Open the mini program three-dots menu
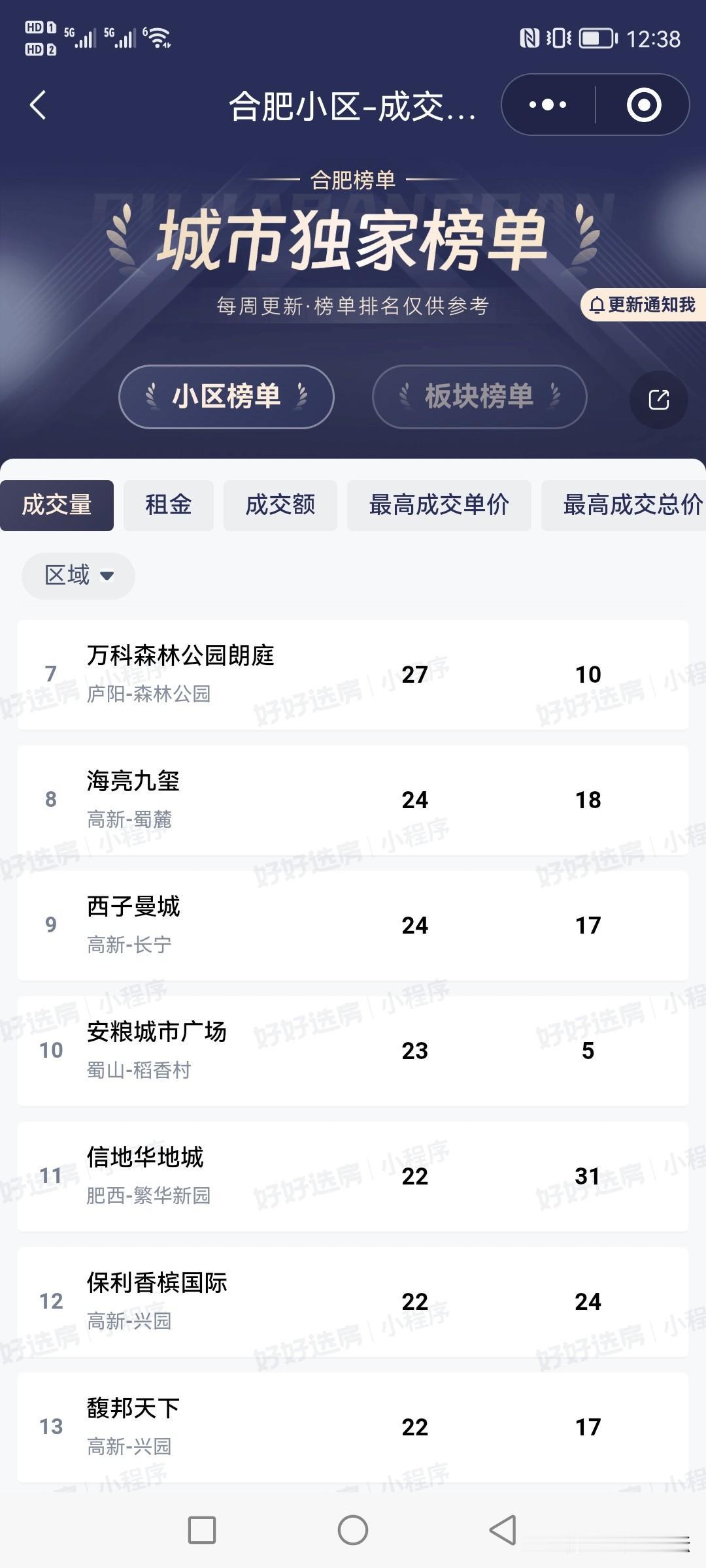Screen dimensions: 706x1568 (548, 105)
